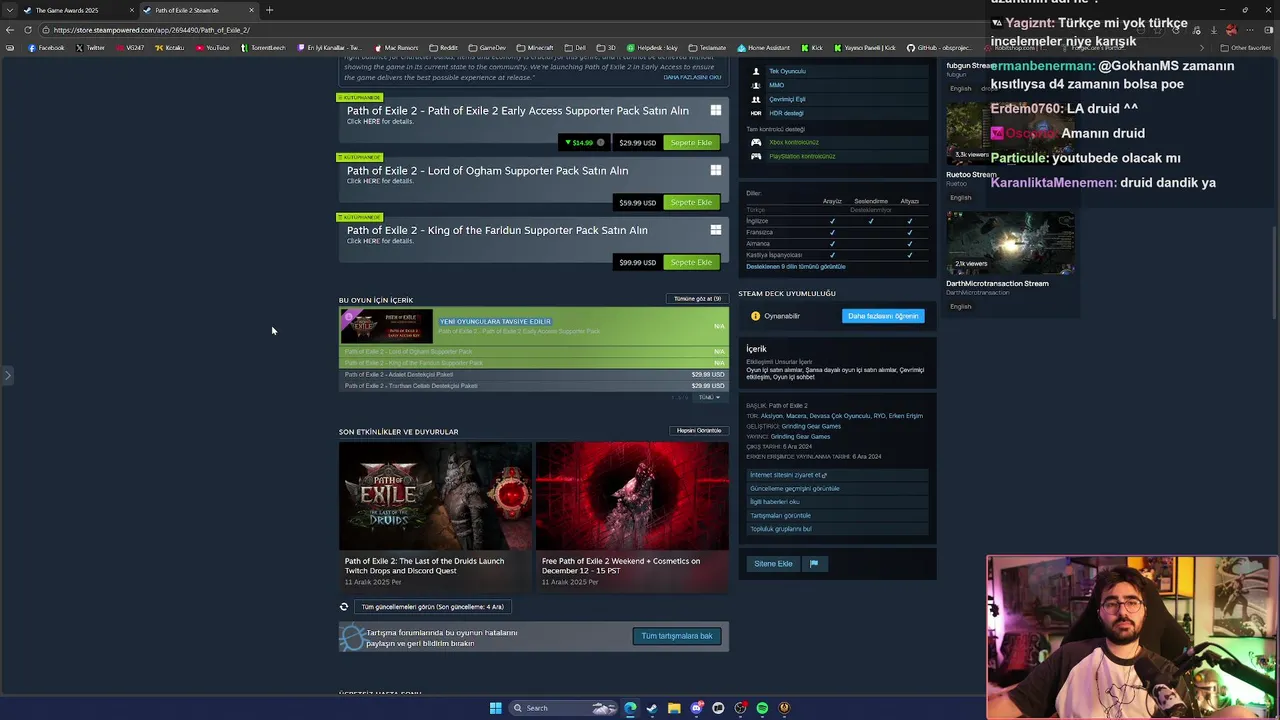Click the Xbox controller icon
1280x720 pixels.
(756, 142)
